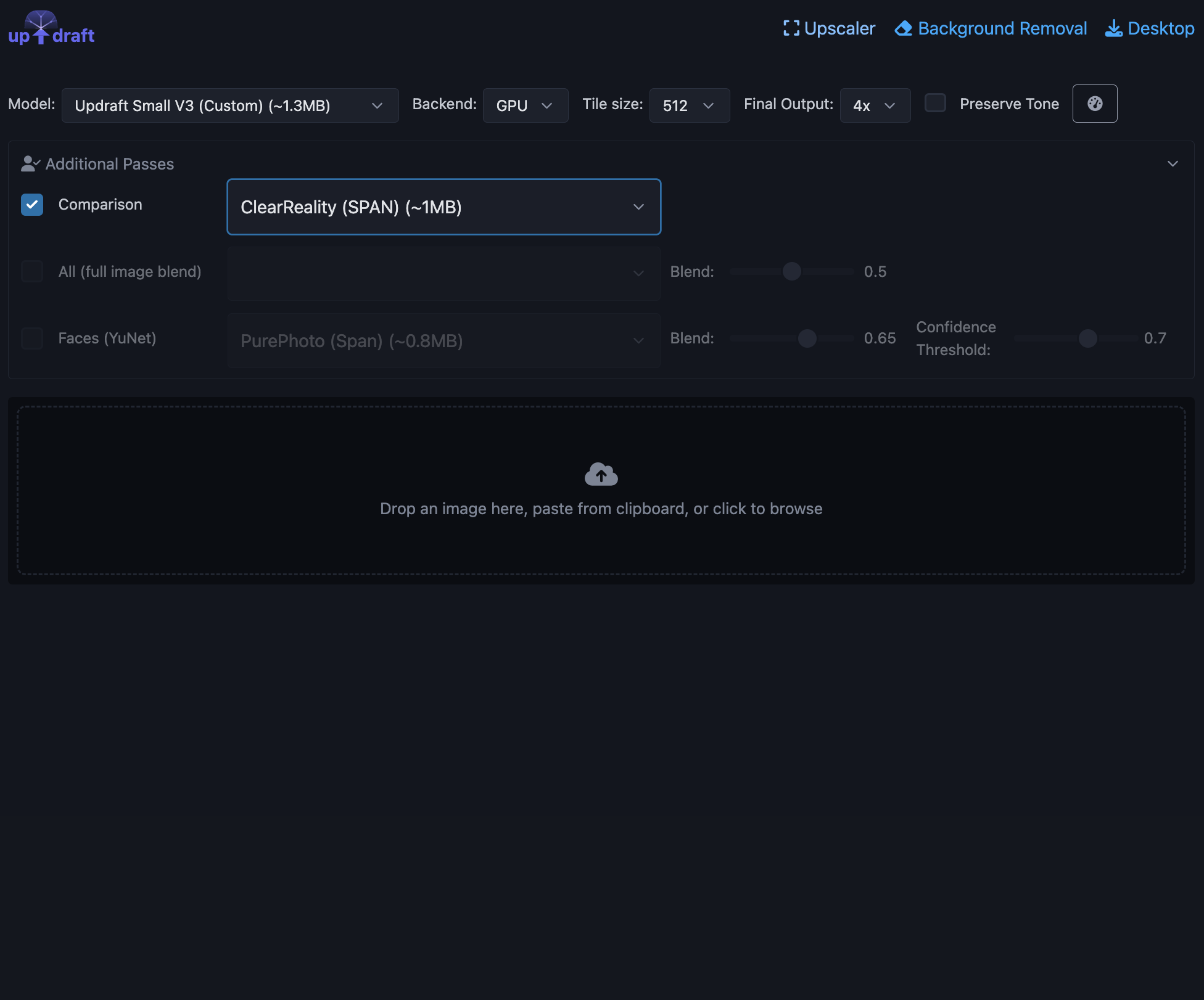Image resolution: width=1204 pixels, height=1000 pixels.
Task: Click the Tile size: label
Action: pos(612,104)
